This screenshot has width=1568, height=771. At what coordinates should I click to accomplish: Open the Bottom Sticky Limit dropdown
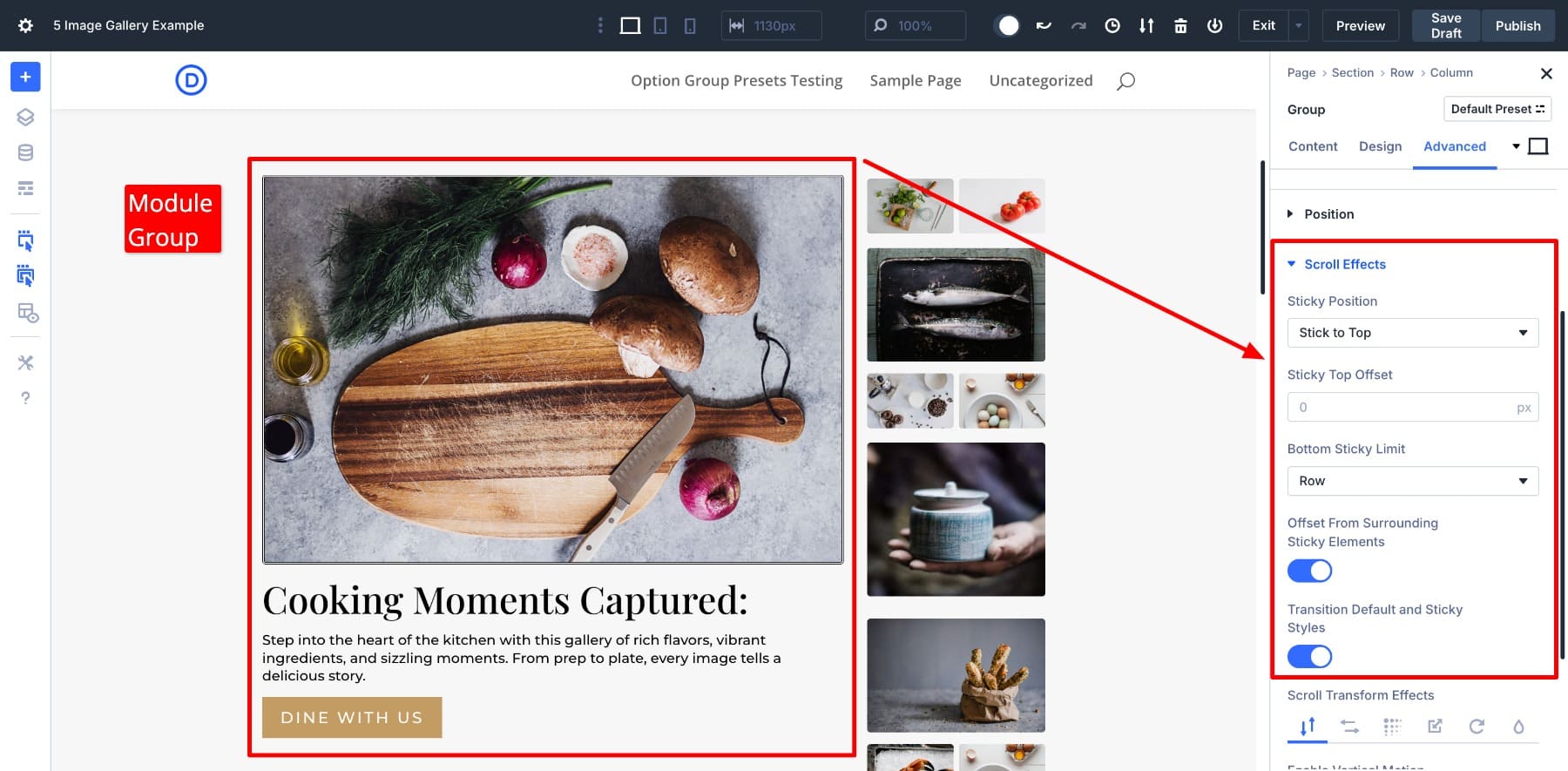pos(1412,481)
